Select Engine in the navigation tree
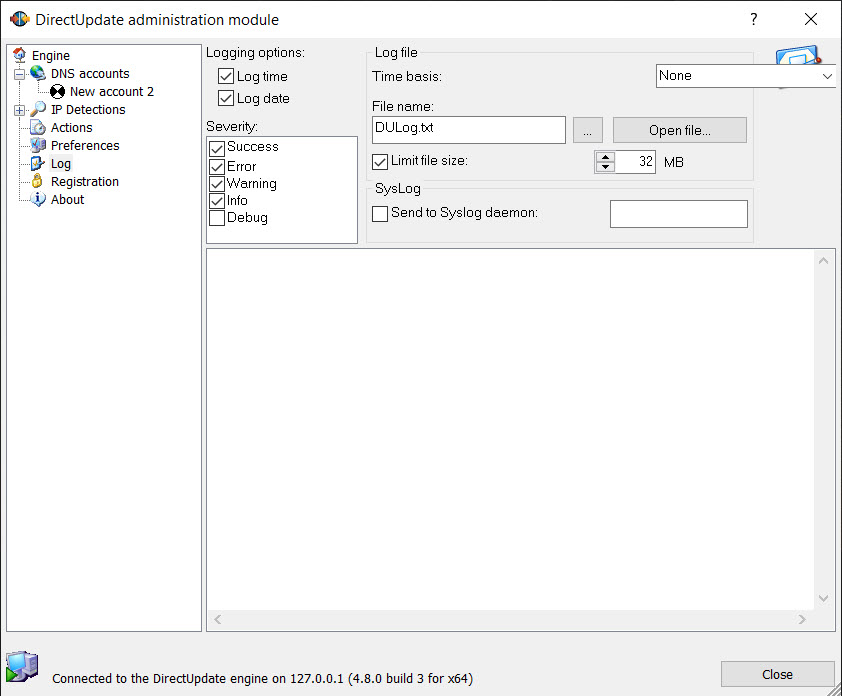Viewport: 842px width, 696px height. coord(50,55)
